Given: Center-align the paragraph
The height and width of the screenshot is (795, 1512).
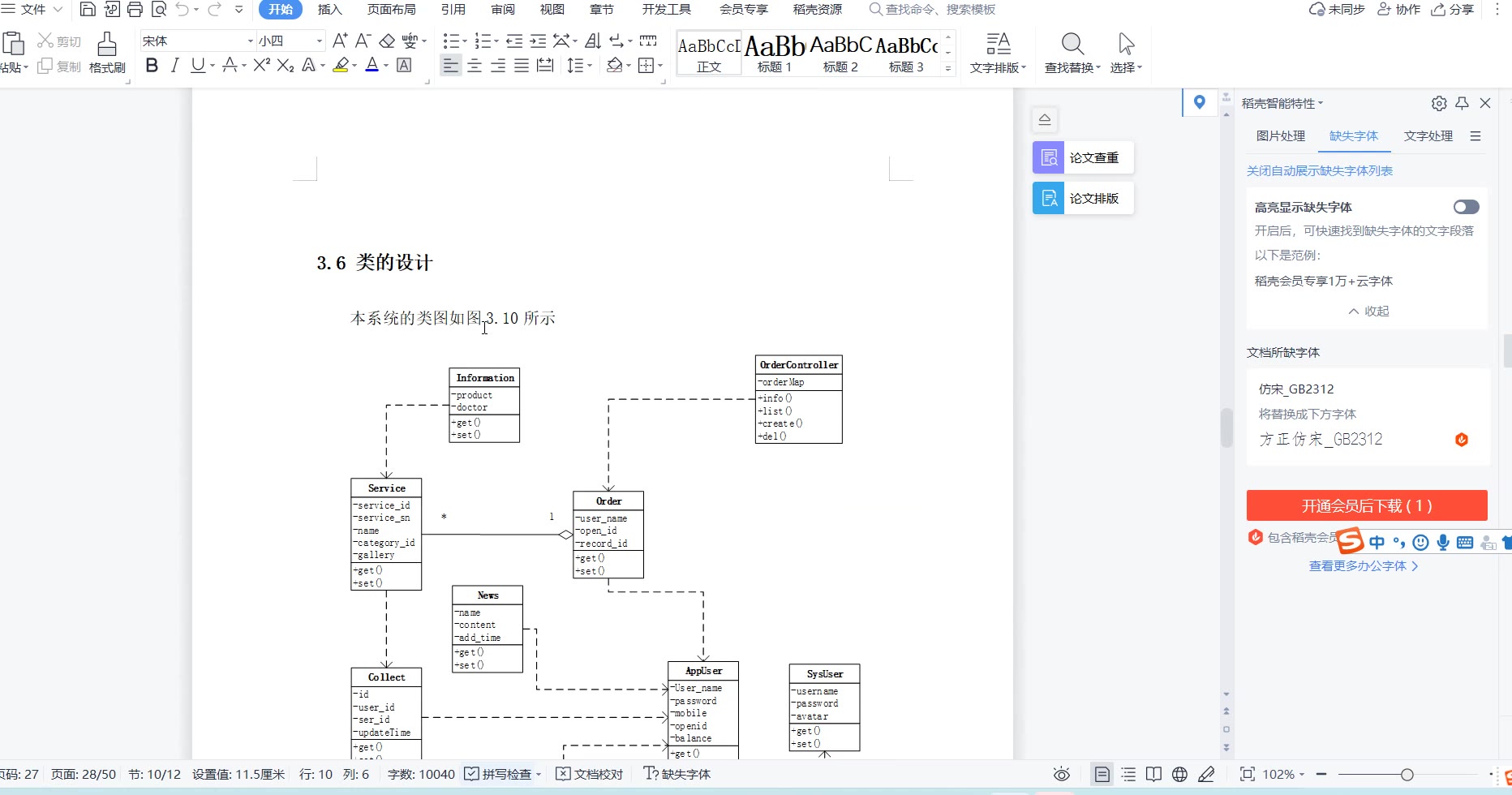Looking at the screenshot, I should 475,66.
